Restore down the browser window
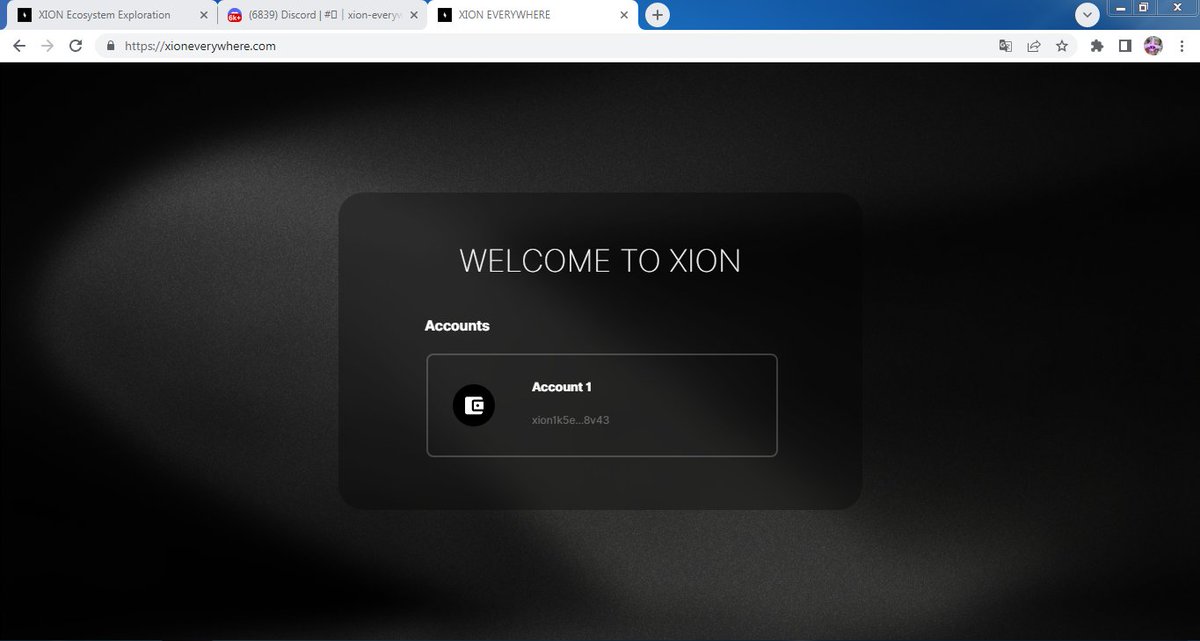The image size is (1200, 641). click(x=1144, y=8)
